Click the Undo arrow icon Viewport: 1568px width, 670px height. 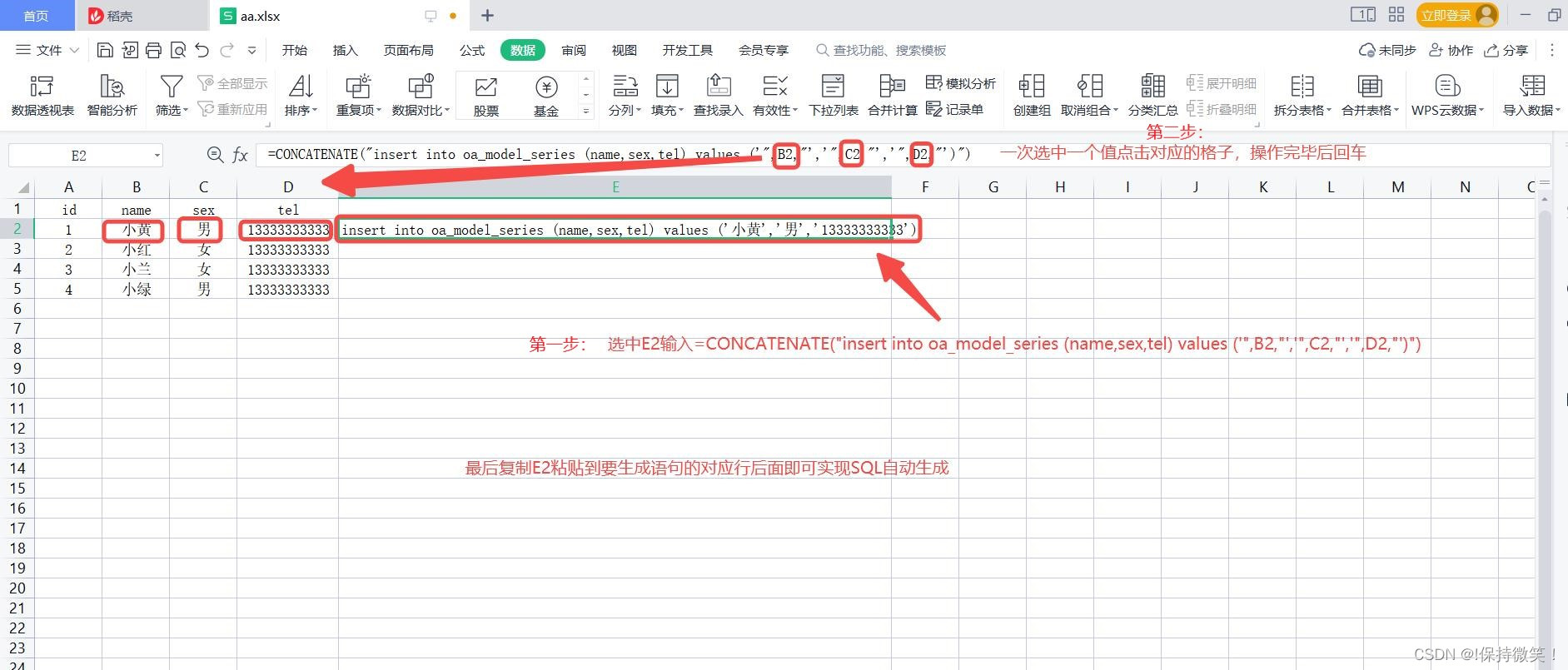202,50
